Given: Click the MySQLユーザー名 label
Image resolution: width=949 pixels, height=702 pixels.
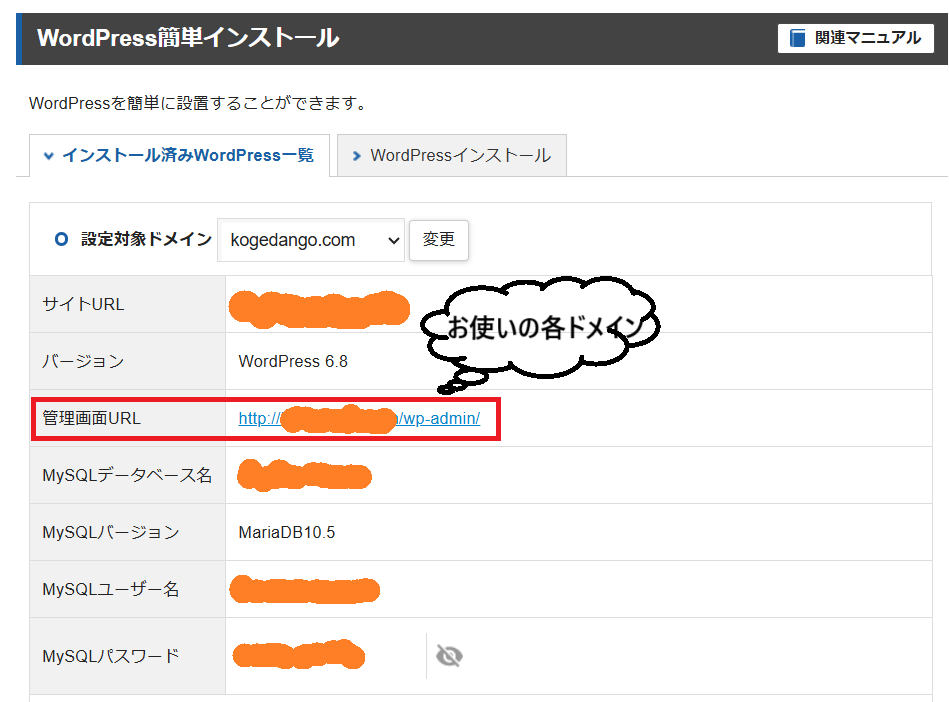Looking at the screenshot, I should pyautogui.click(x=111, y=589).
